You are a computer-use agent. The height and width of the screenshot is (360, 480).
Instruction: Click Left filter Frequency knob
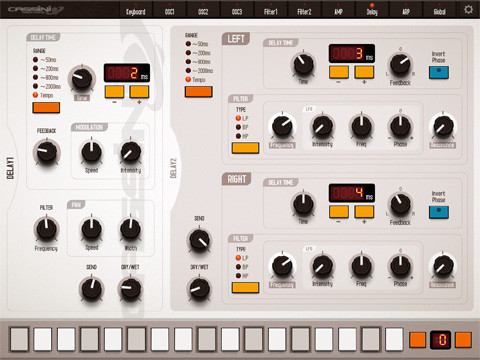[x=282, y=126]
